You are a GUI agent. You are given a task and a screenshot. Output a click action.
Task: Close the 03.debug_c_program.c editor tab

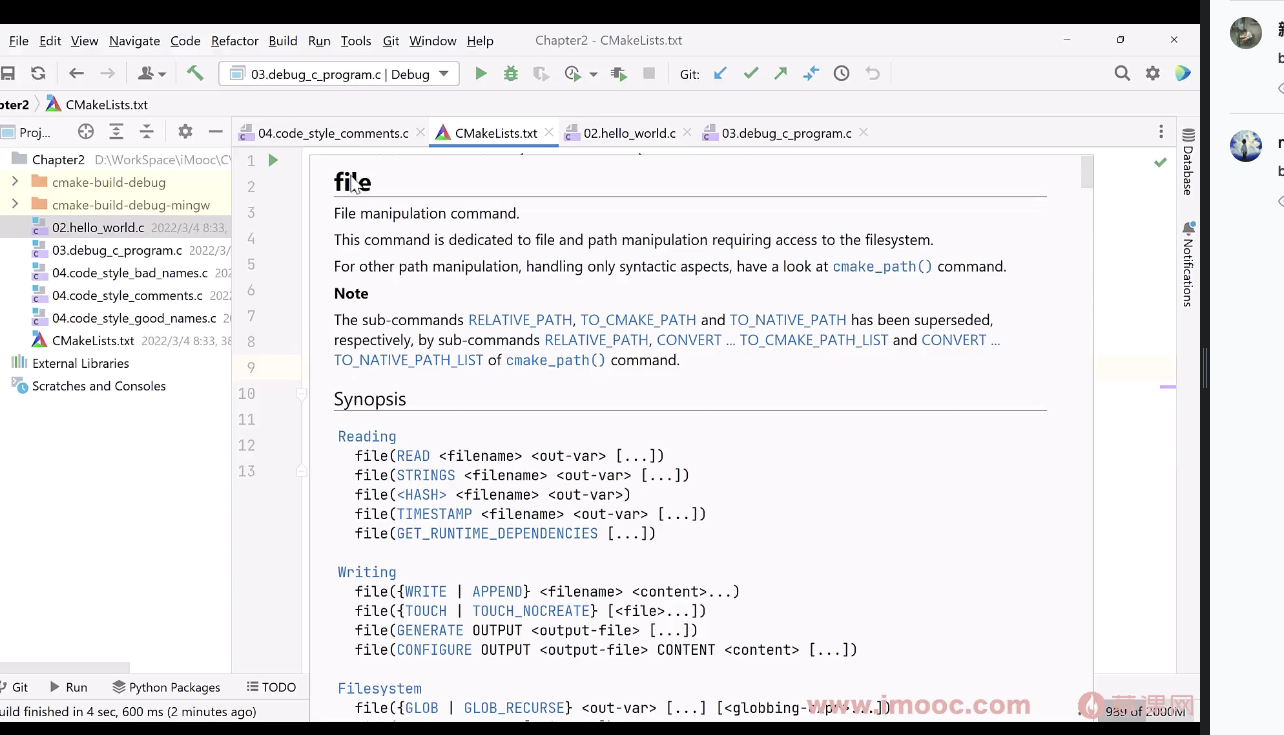863,133
